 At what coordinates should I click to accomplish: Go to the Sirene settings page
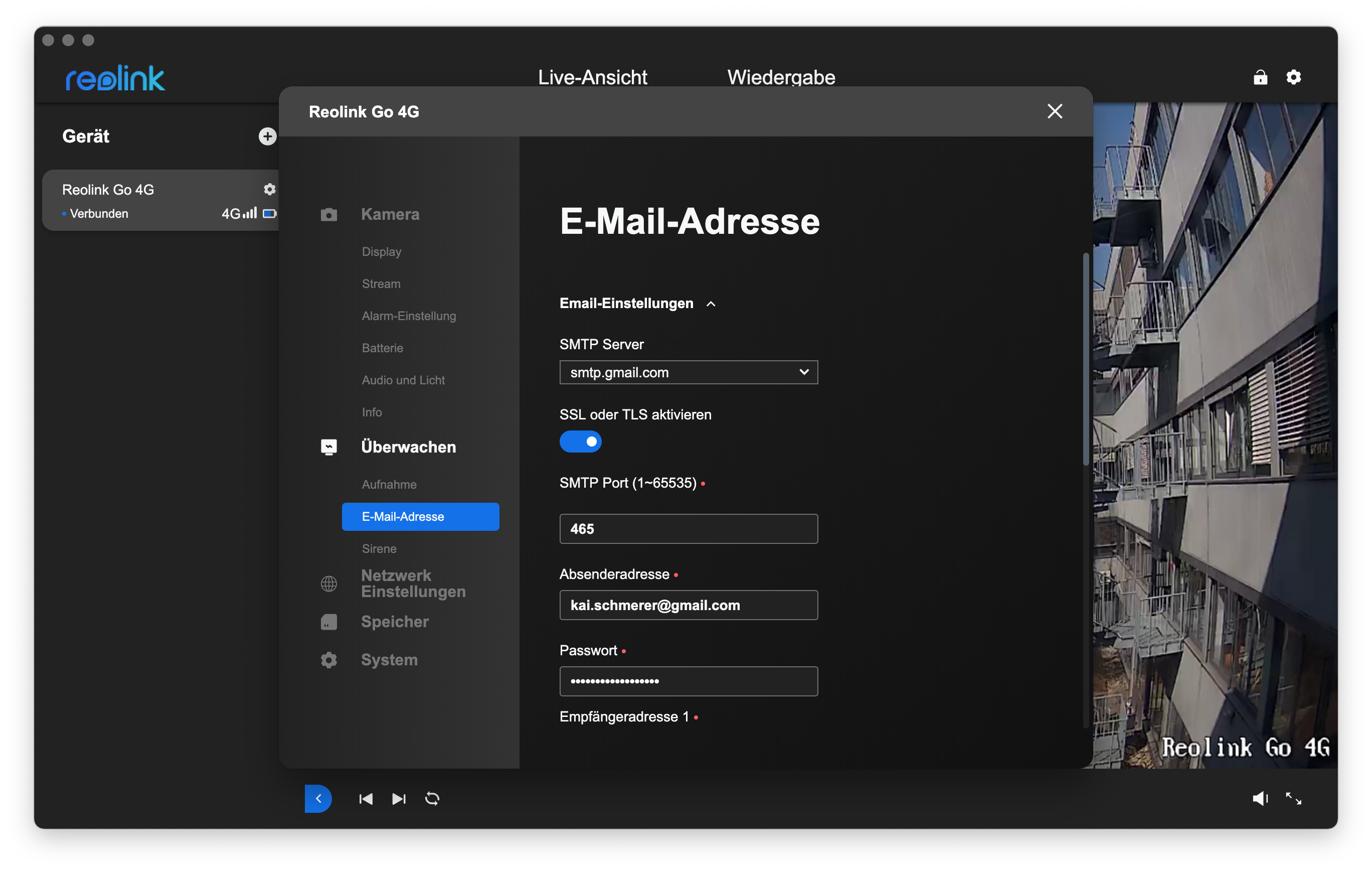(379, 548)
